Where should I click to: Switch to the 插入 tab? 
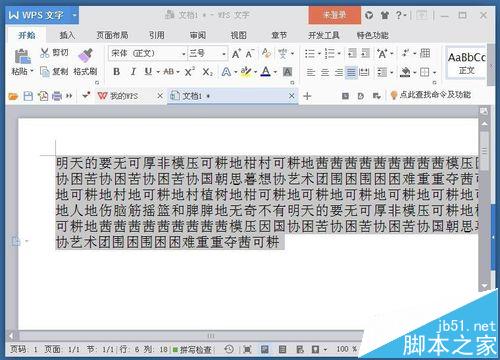click(67, 35)
